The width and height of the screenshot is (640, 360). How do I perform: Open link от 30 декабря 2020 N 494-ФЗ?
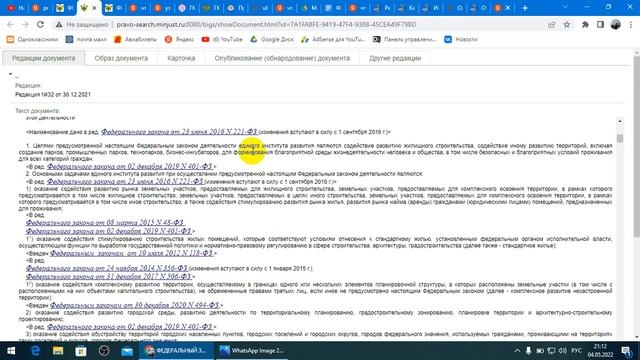click(135, 305)
